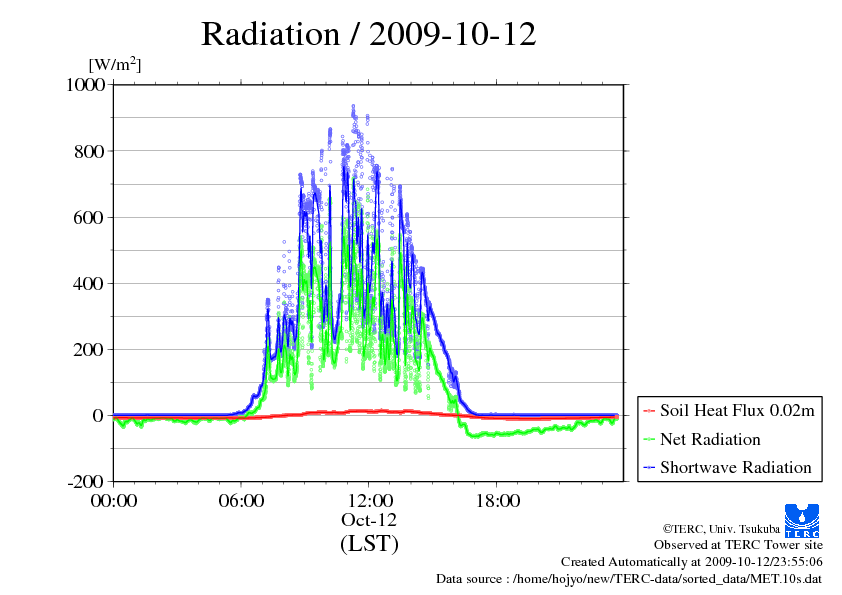Click the blue Shortwave Radiation legend marker
Screen dimensions: 842x595
649,467
